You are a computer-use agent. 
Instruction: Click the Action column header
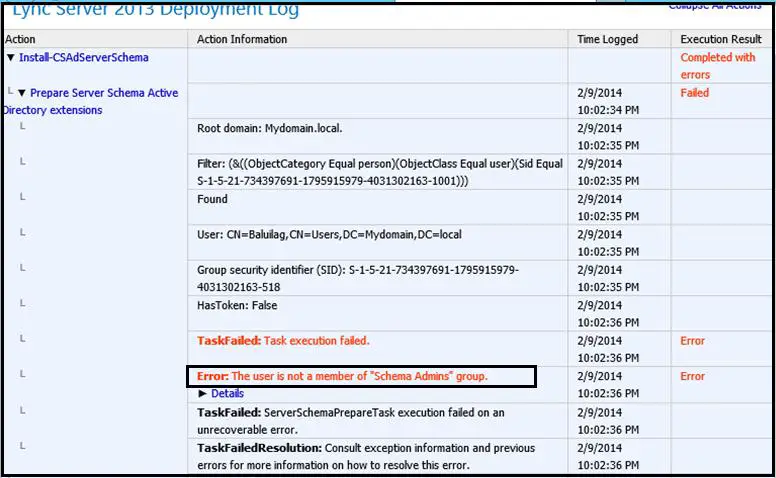click(20, 39)
